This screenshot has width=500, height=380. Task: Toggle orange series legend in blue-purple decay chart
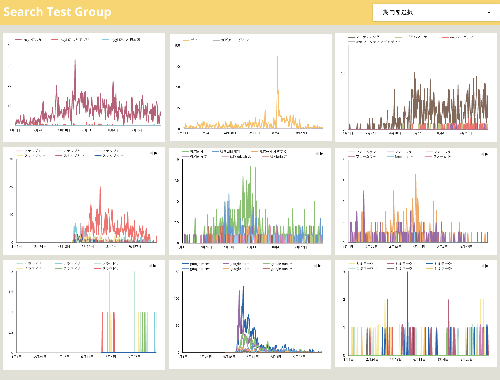coord(236,269)
